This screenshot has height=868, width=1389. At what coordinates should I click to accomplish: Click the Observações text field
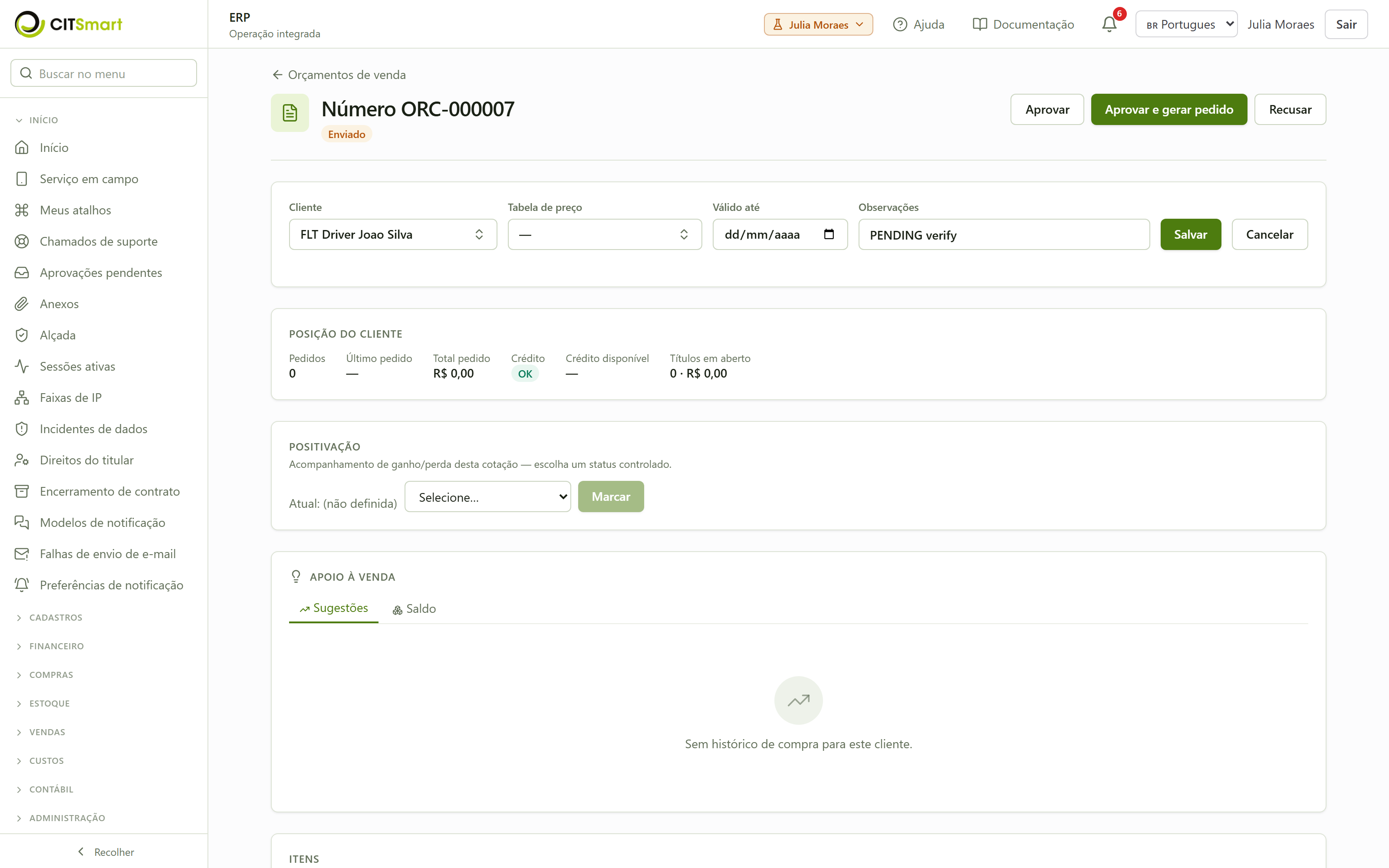(x=1004, y=234)
